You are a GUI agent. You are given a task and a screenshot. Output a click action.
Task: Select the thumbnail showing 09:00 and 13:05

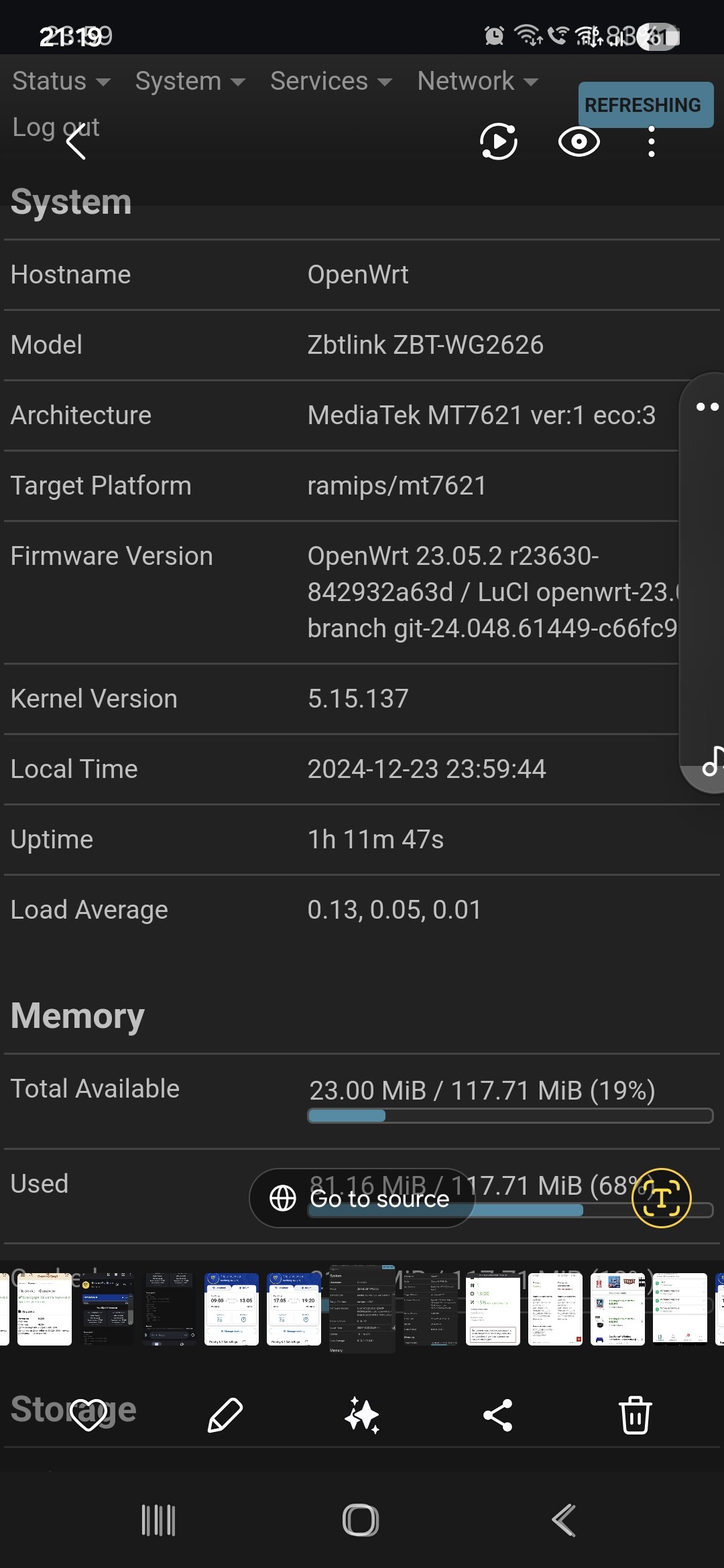pyautogui.click(x=231, y=1309)
